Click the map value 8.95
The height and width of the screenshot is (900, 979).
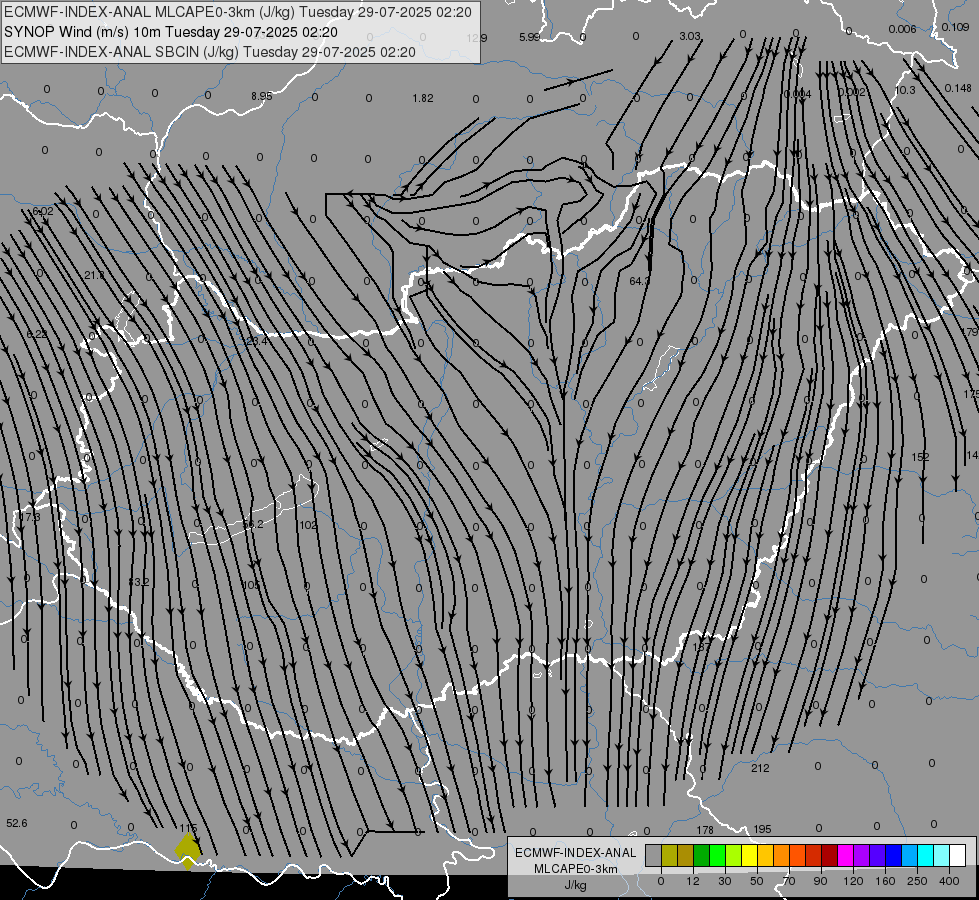coord(262,96)
